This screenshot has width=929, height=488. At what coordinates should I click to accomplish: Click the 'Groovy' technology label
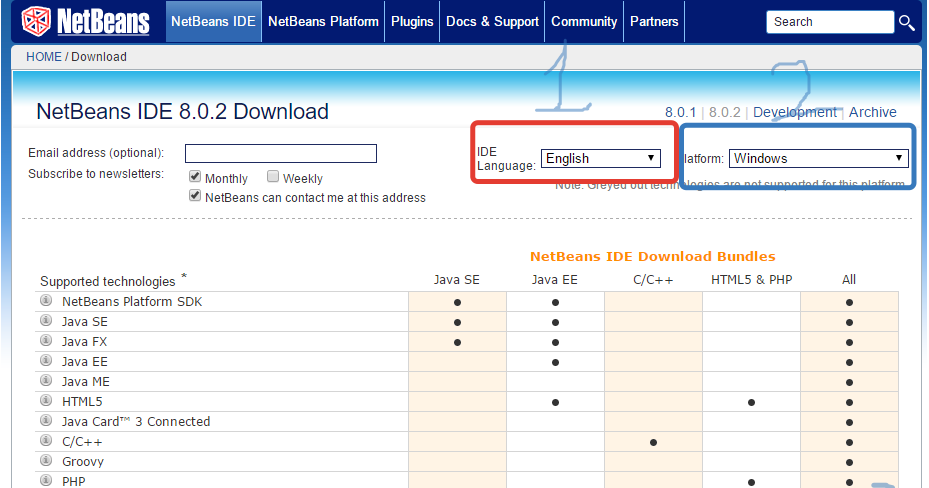pos(83,462)
